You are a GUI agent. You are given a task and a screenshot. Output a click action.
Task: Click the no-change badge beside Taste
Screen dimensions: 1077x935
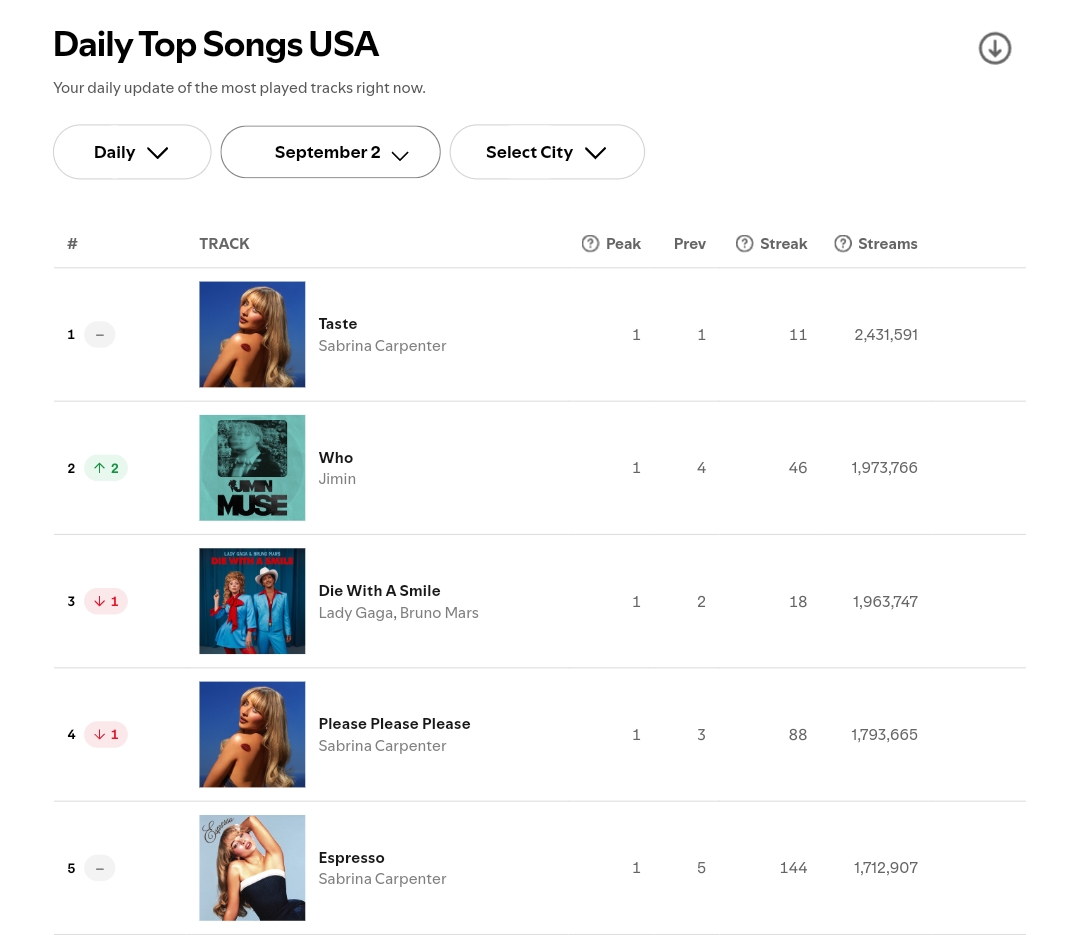(100, 335)
